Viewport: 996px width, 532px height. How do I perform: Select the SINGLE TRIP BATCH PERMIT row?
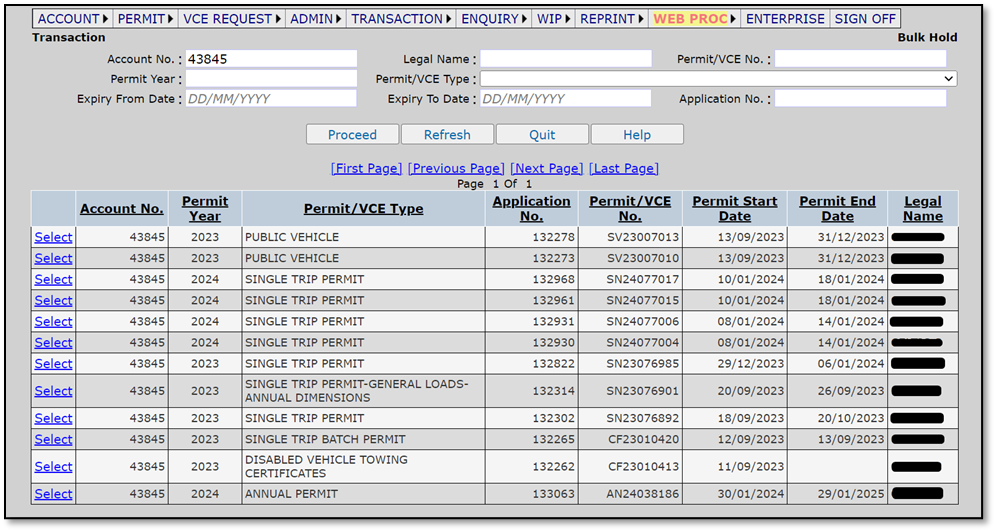click(53, 439)
